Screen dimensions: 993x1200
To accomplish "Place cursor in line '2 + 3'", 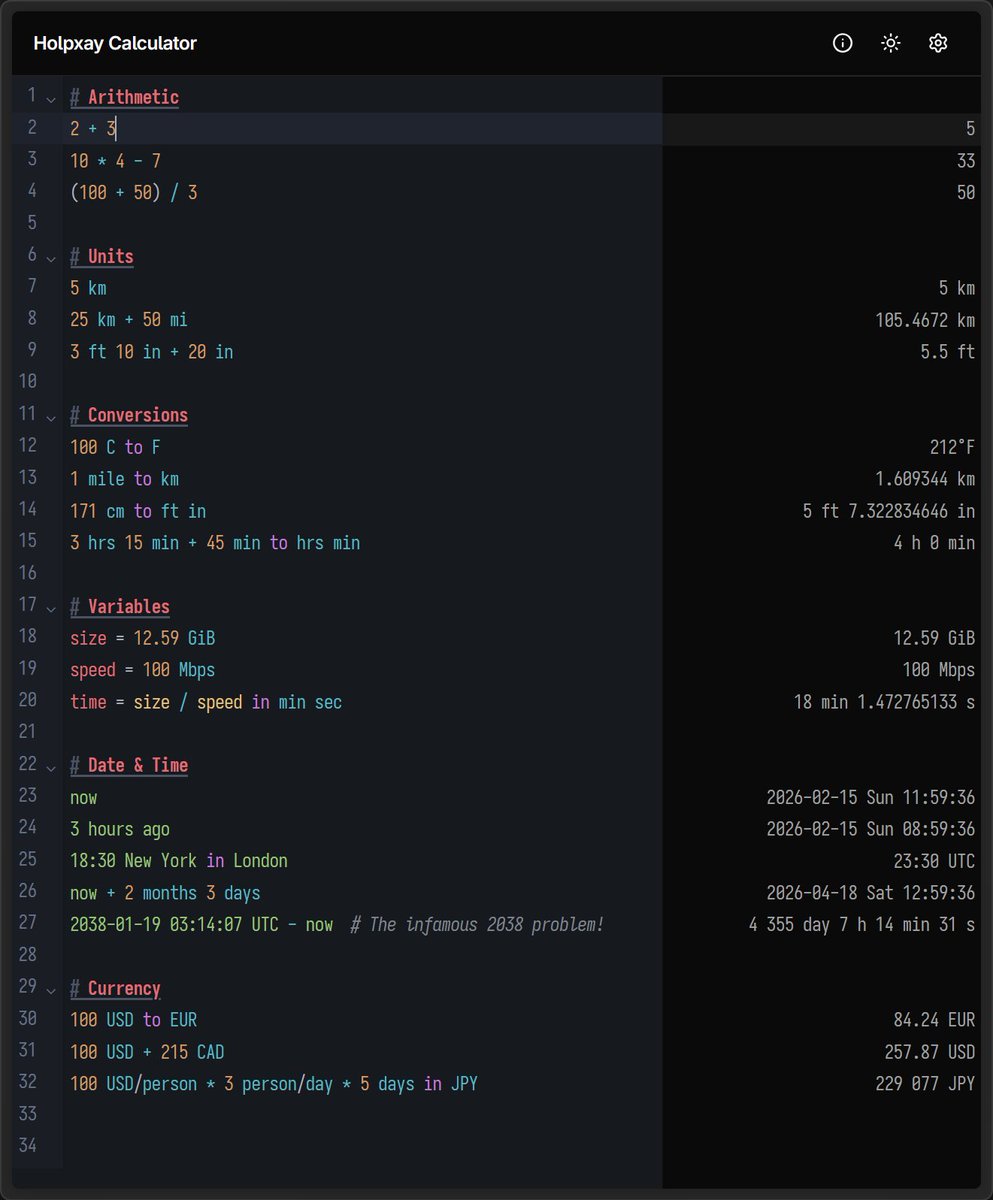I will tap(94, 129).
